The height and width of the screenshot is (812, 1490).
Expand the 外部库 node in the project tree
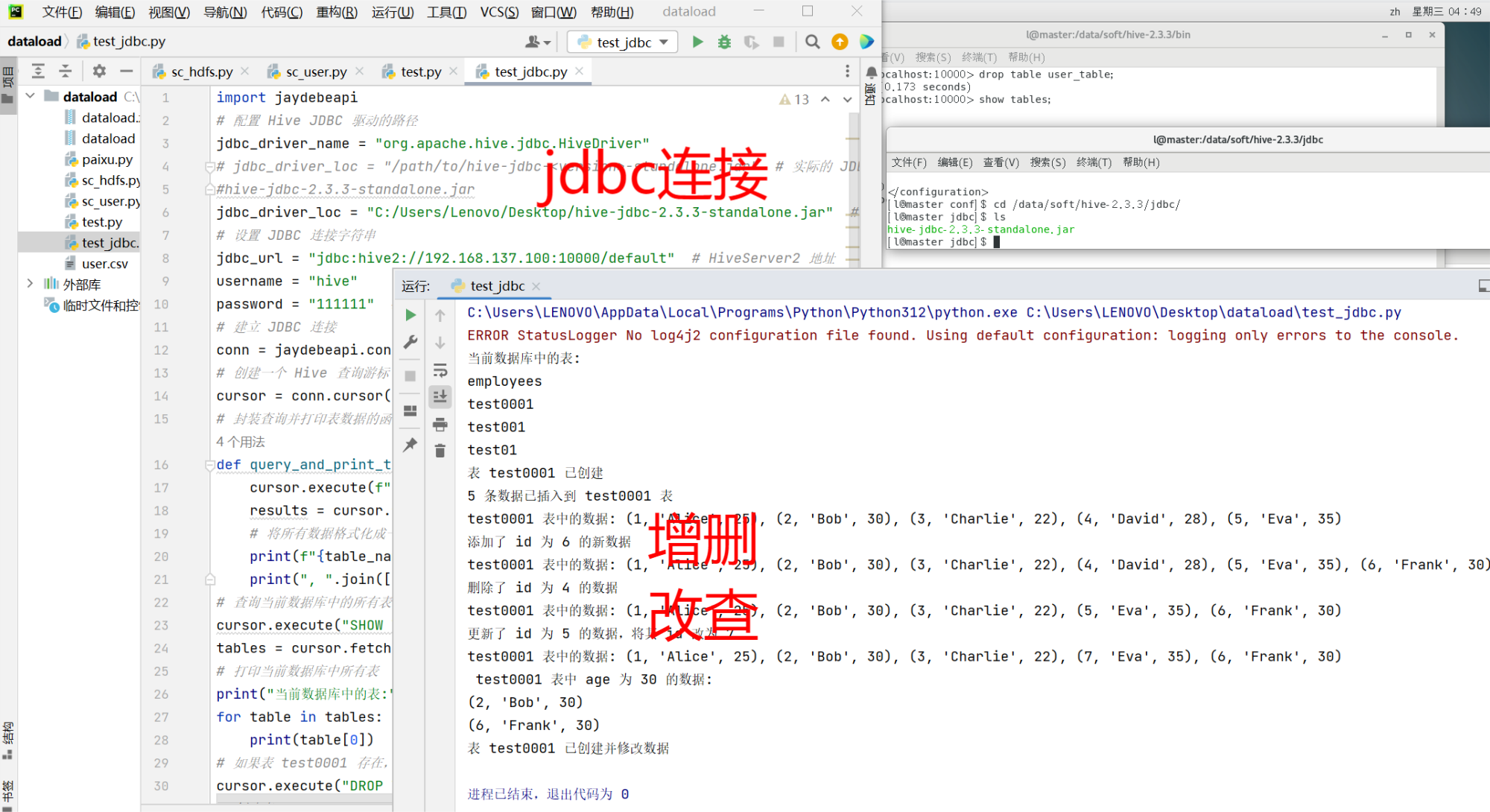pos(30,284)
